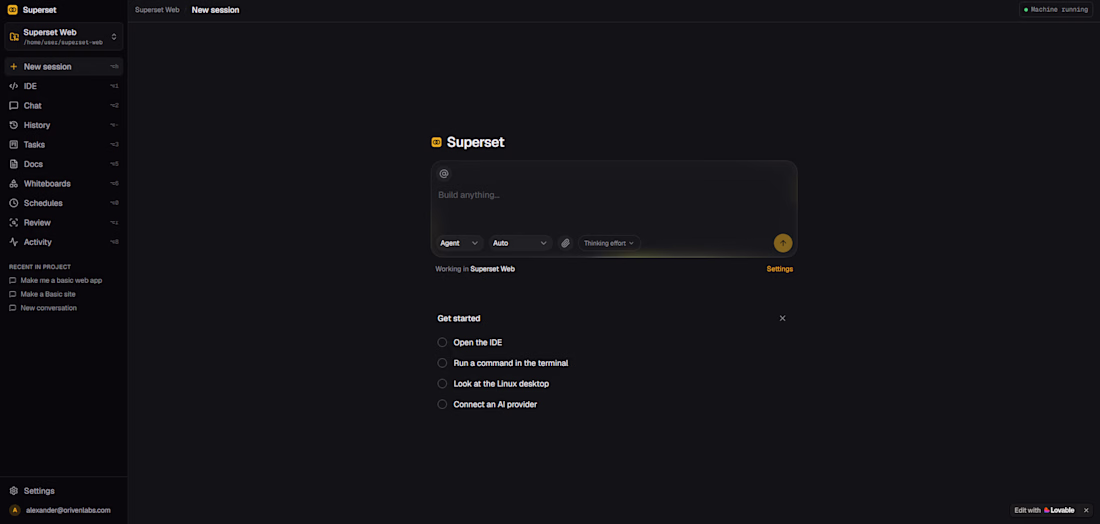The width and height of the screenshot is (1100, 524).
Task: Open the Whiteboards sidebar icon
Action: pos(13,184)
